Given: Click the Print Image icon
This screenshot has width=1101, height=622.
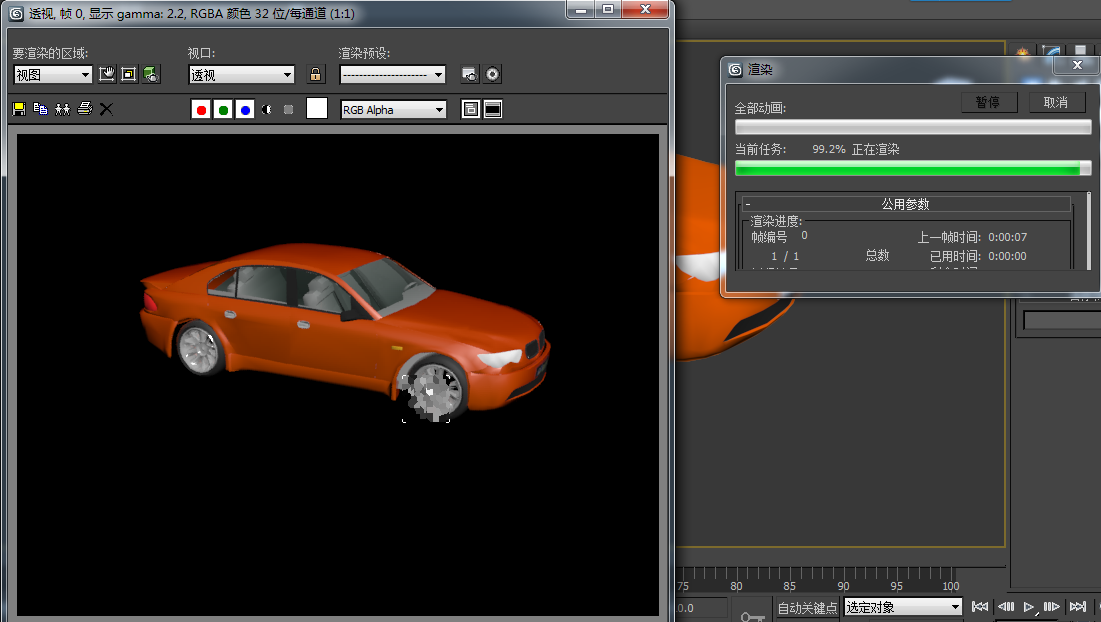Looking at the screenshot, I should (85, 109).
